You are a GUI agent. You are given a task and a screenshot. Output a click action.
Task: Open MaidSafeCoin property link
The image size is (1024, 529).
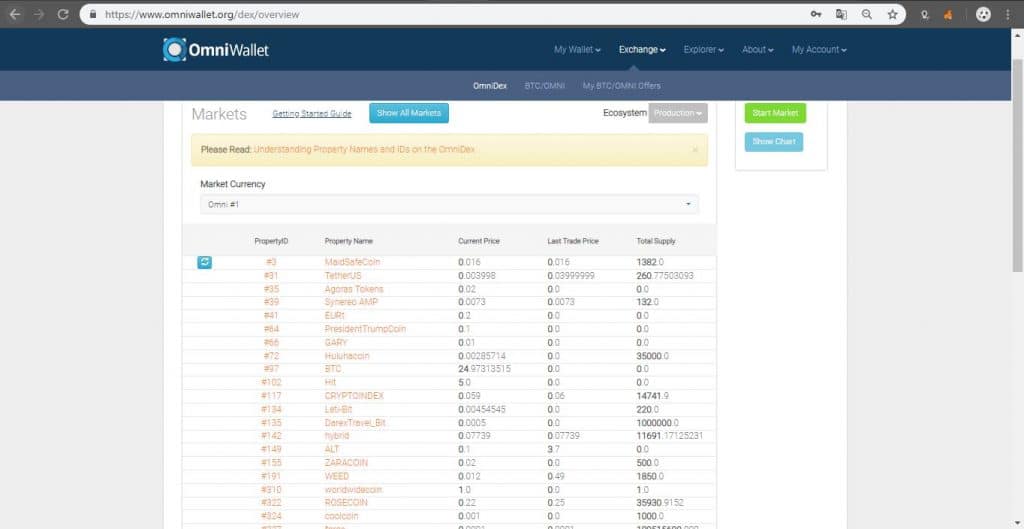point(353,262)
